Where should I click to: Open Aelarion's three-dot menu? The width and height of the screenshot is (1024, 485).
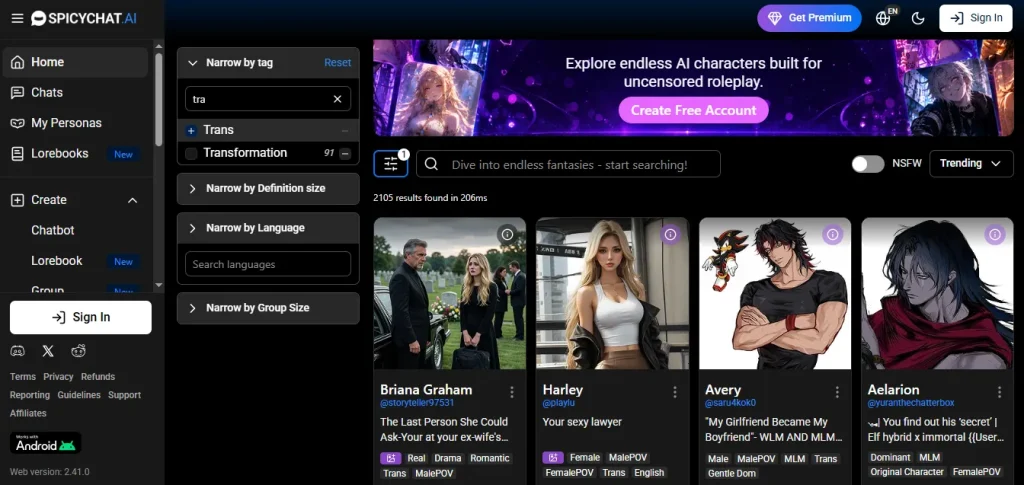coord(999,392)
